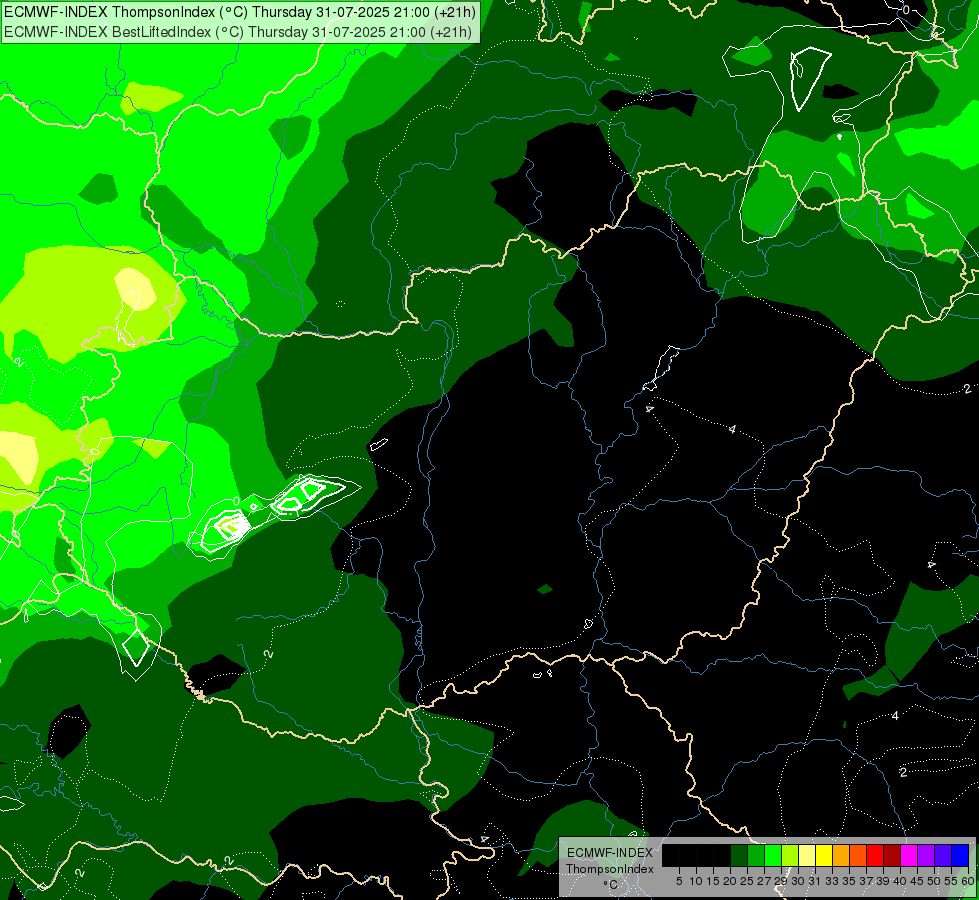
Task: Select the bright red 37–39 legend swatch
Action: 875,856
